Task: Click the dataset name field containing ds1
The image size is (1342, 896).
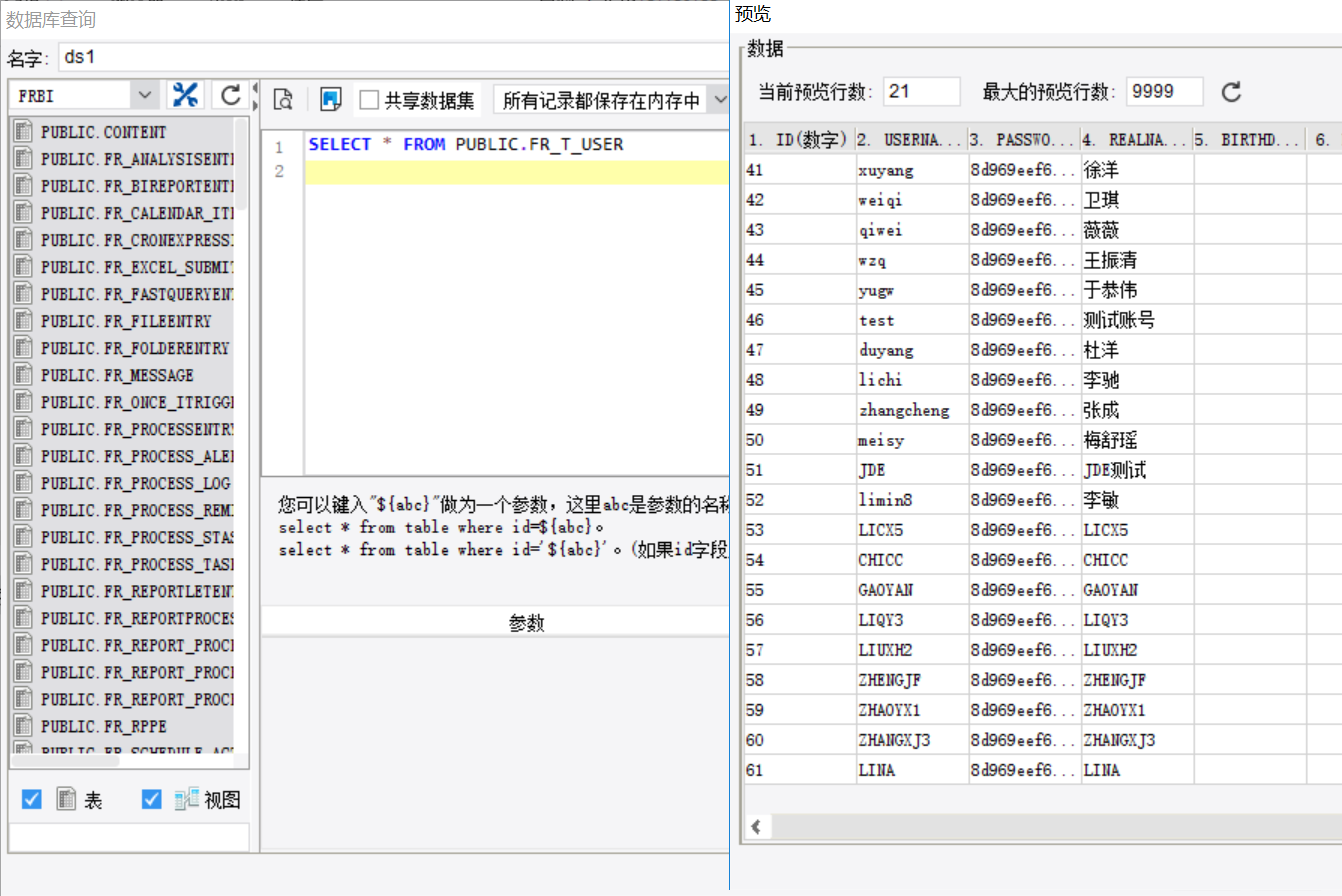Action: (x=390, y=57)
